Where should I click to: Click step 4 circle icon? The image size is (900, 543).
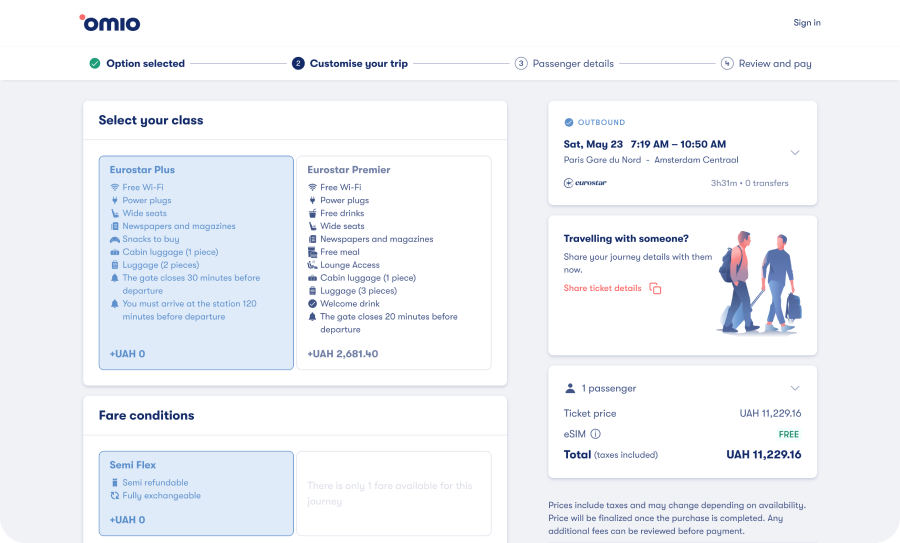click(727, 63)
